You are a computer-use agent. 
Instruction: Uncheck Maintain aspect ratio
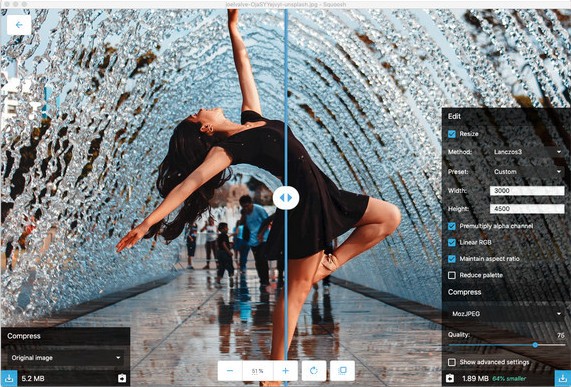452,259
